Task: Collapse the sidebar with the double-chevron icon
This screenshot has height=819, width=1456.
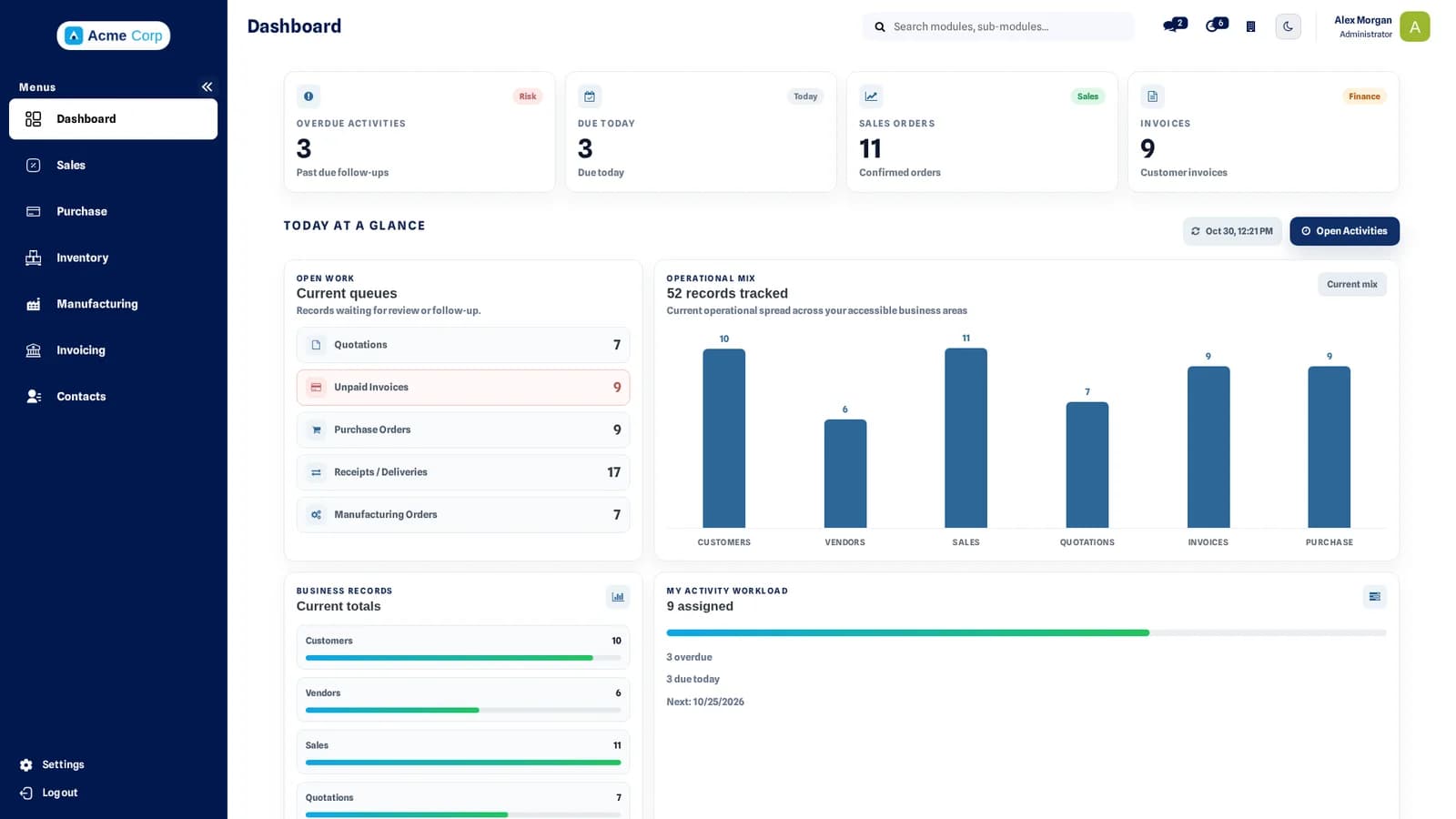Action: [x=207, y=87]
